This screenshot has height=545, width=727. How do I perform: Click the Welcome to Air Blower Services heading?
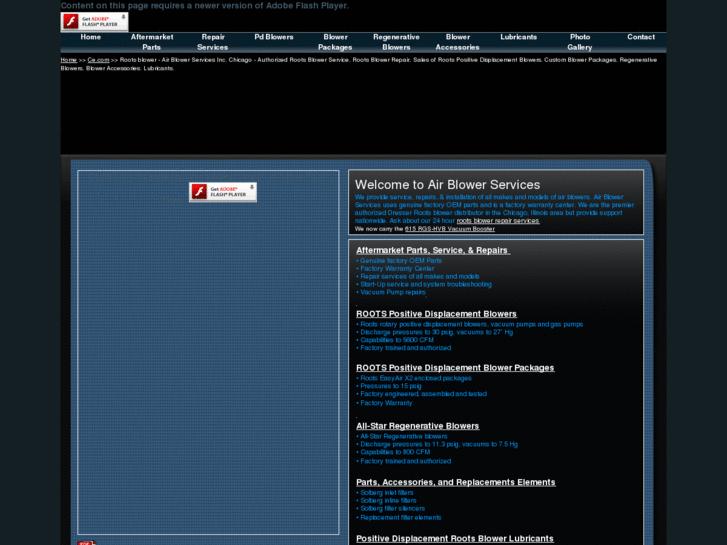tap(447, 185)
